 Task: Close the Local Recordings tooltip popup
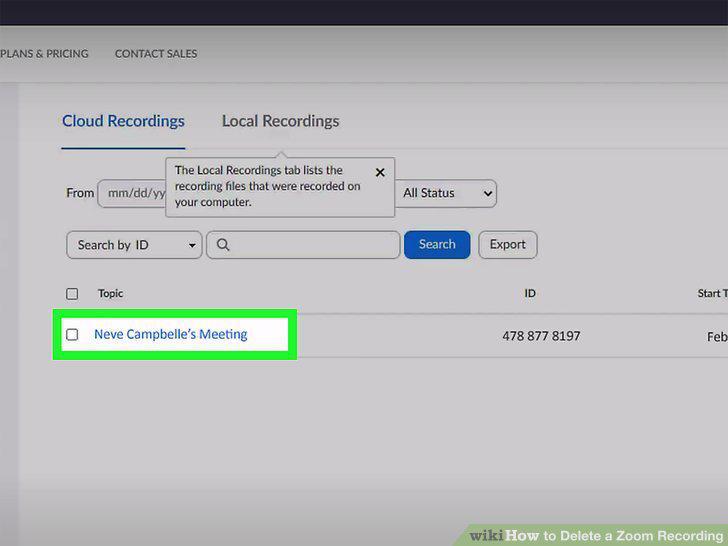click(x=380, y=172)
